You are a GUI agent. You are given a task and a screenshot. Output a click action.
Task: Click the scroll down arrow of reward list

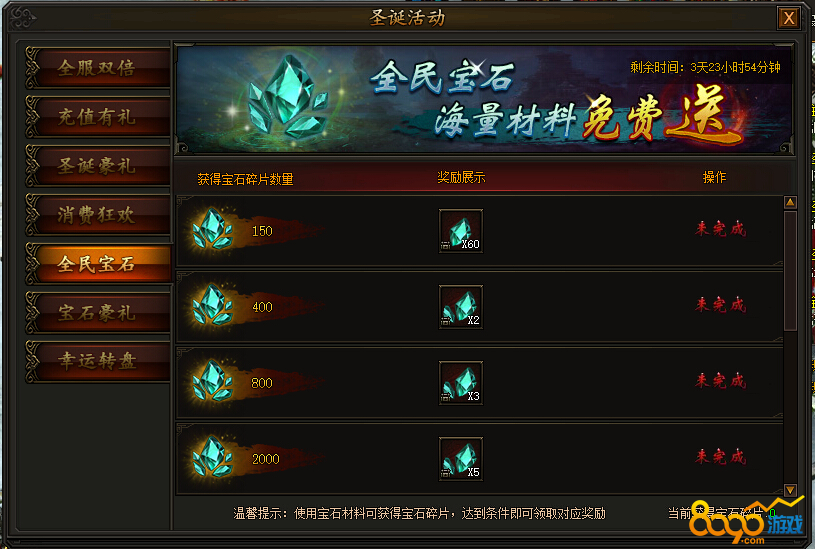[790, 490]
